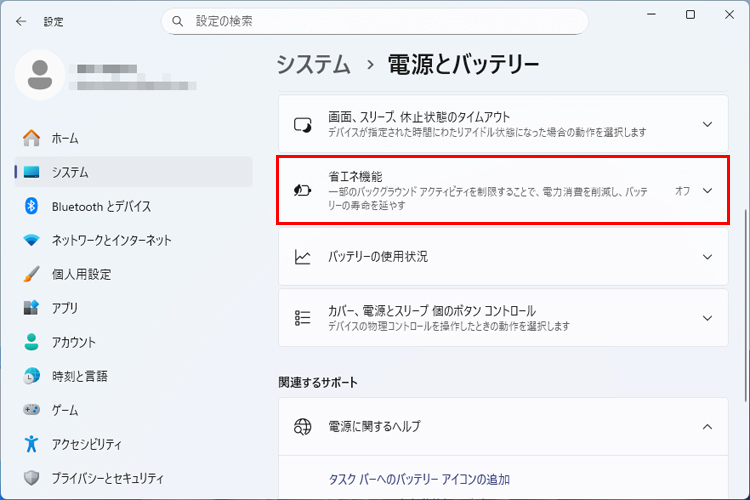Open アプリ settings page
Viewport: 750px width, 500px height.
coord(65,308)
